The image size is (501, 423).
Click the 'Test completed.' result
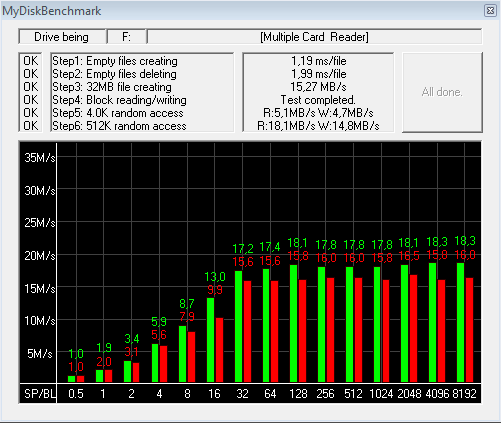coord(318,100)
